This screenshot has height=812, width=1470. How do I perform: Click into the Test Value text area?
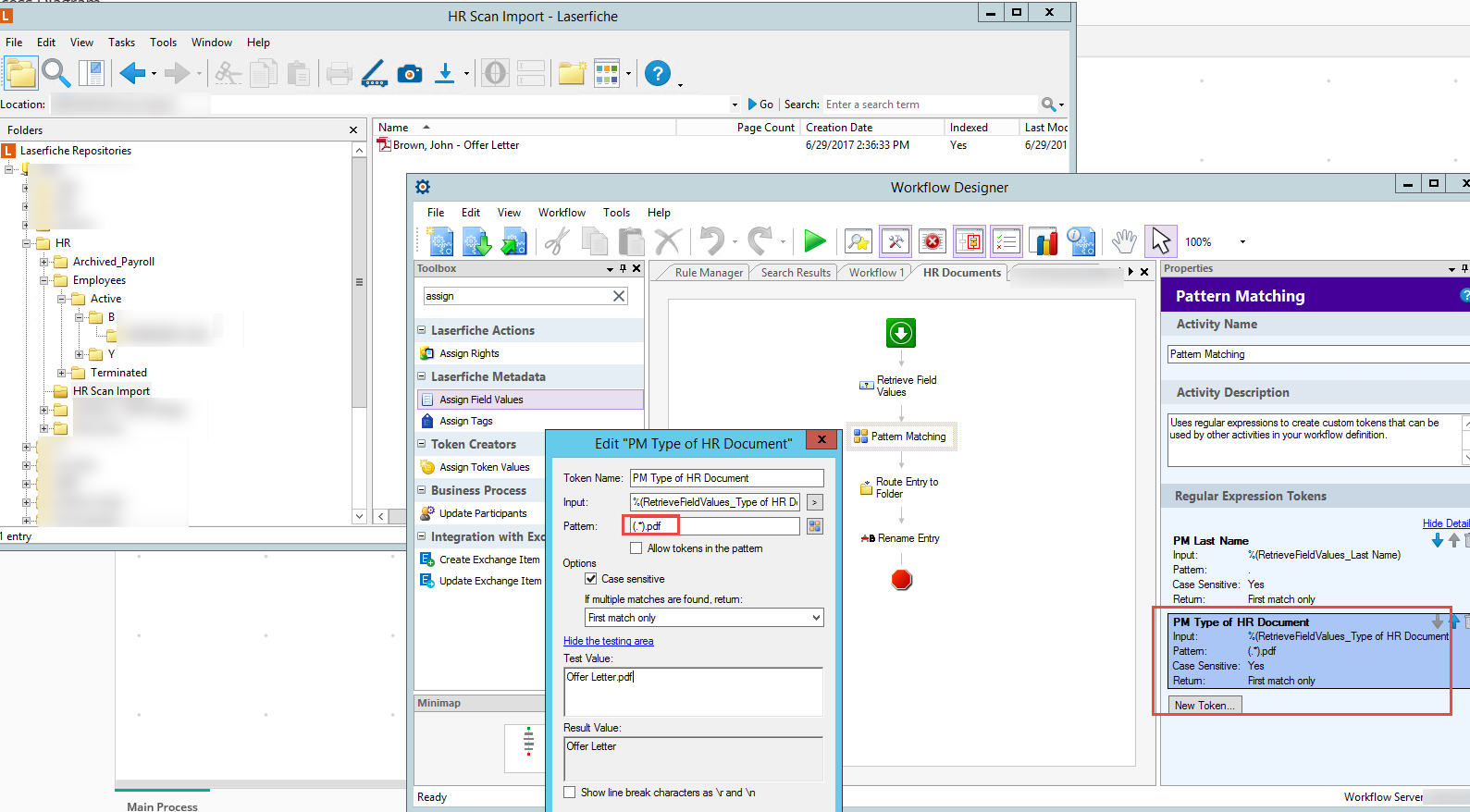(693, 692)
